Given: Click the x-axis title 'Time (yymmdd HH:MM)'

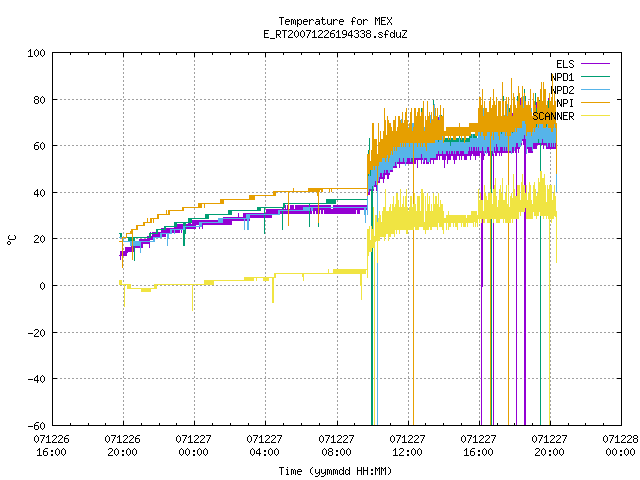Looking at the screenshot, I should 335,471.
